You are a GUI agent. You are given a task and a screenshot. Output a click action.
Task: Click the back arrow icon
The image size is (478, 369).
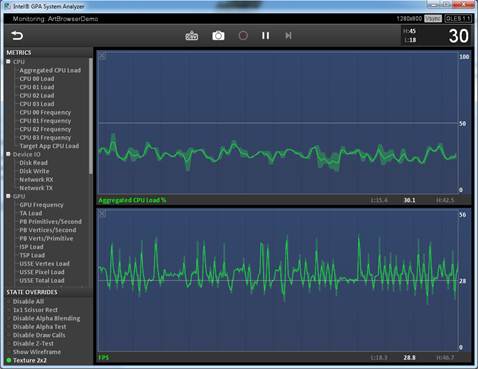click(x=17, y=35)
